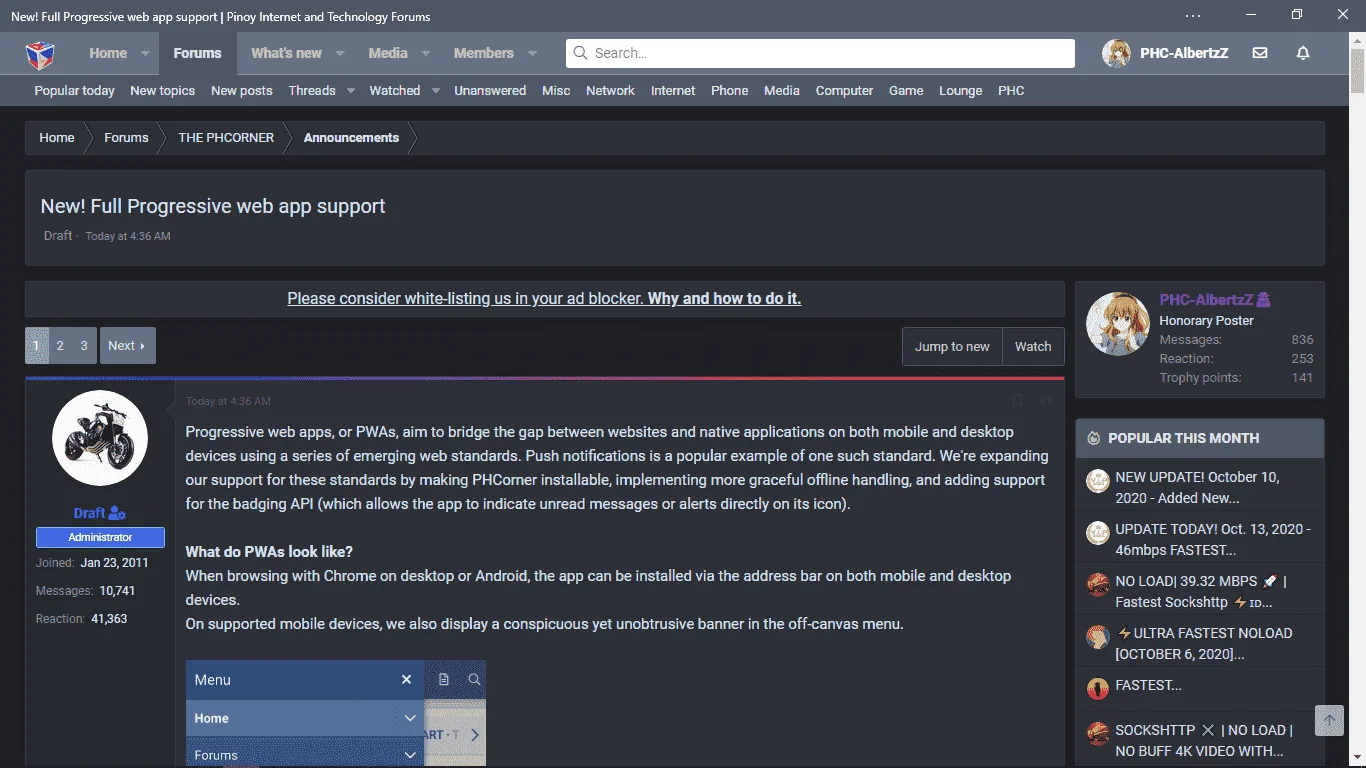Click the flame icon beside Popular This Month
This screenshot has width=1366, height=768.
[x=1094, y=438]
